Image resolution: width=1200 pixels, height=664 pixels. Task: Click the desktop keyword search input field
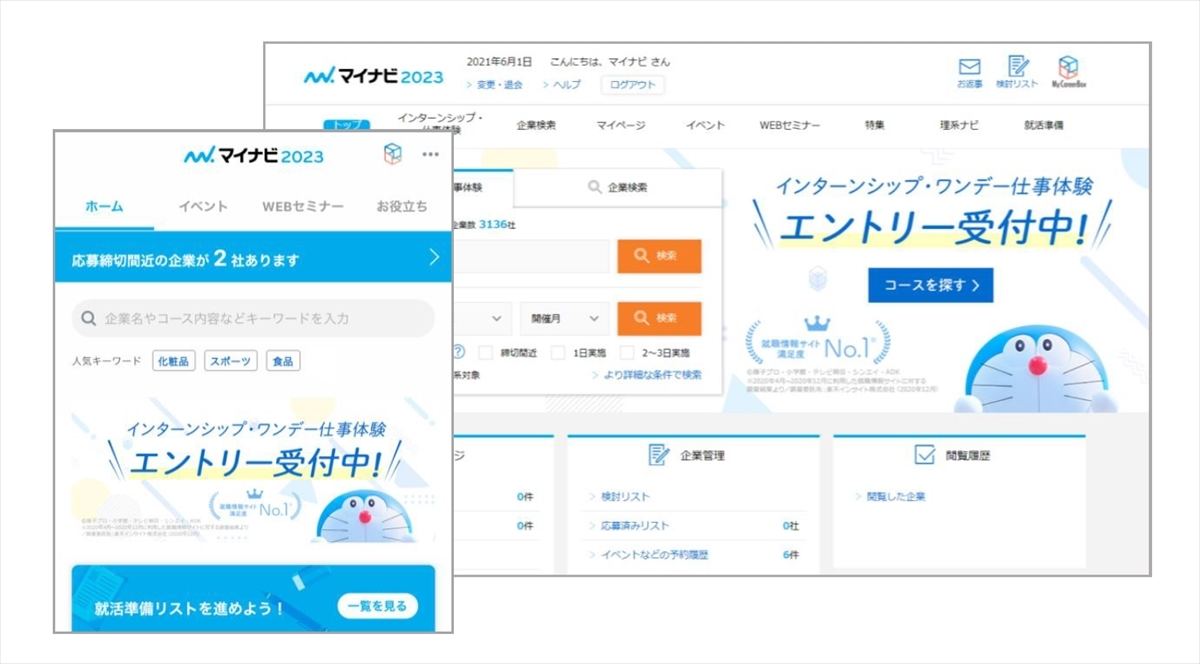point(530,256)
